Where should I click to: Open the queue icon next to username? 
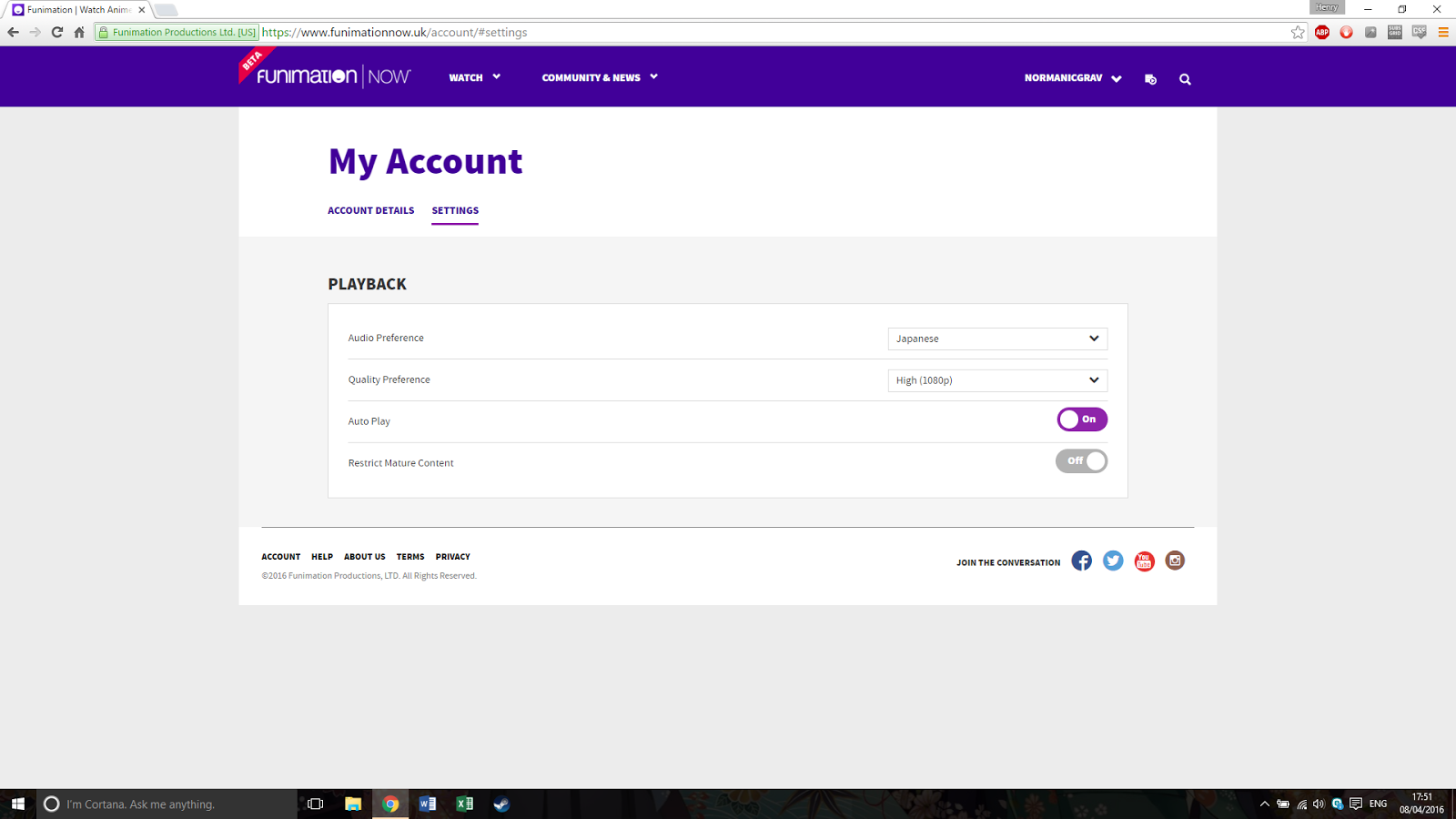tap(1150, 79)
